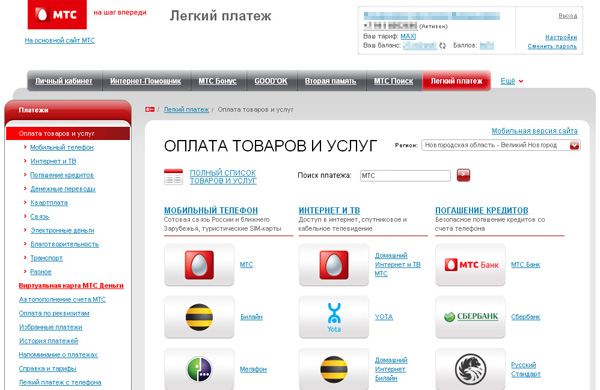
Task: Click the YOTA text link
Action: [384, 317]
